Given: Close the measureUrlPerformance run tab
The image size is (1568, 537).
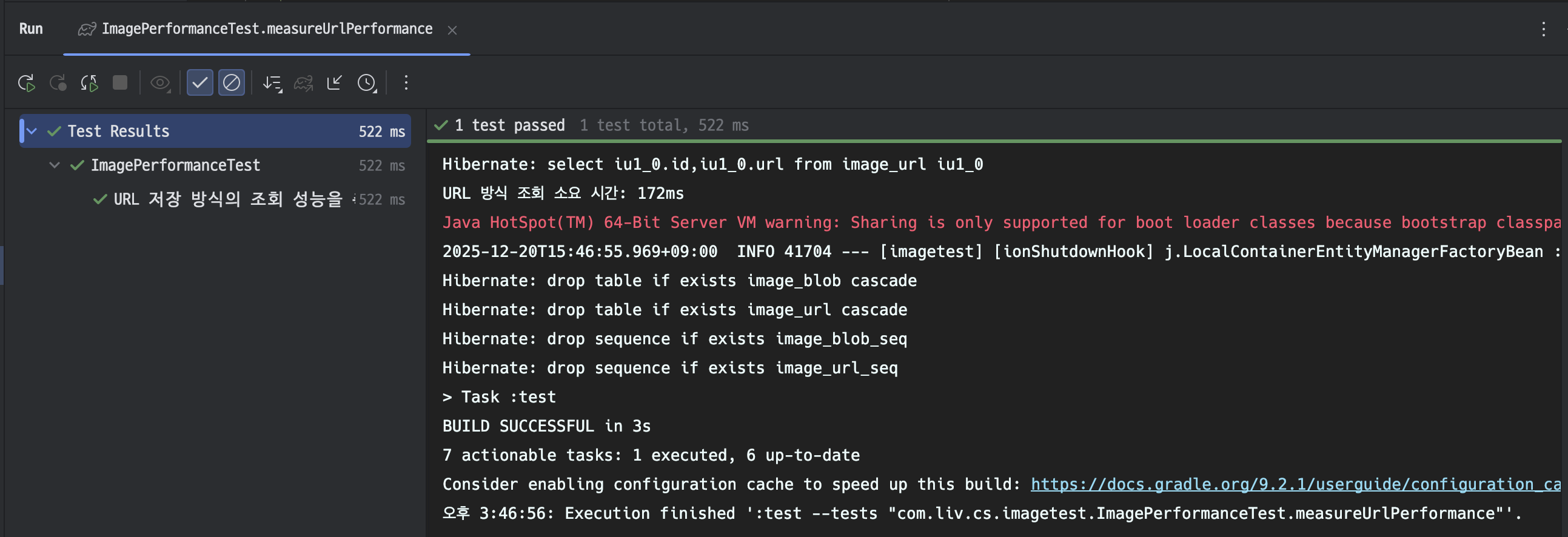Looking at the screenshot, I should click(x=452, y=30).
